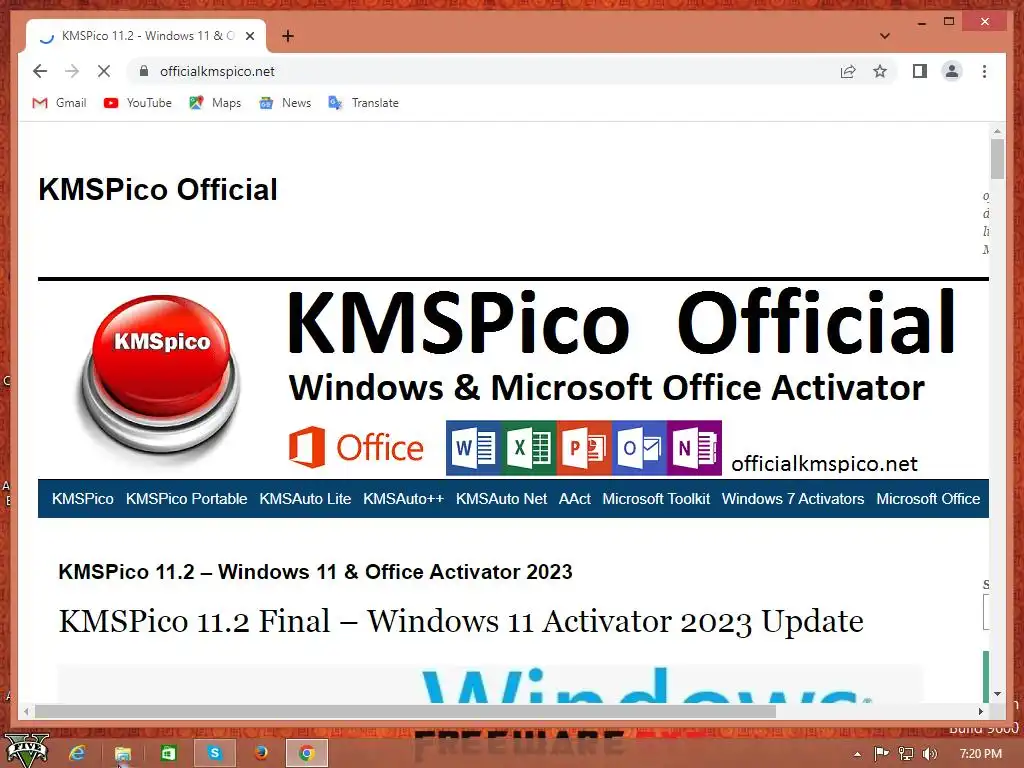The width and height of the screenshot is (1024, 768).
Task: Click the Word icon in banner
Action: [x=473, y=448]
